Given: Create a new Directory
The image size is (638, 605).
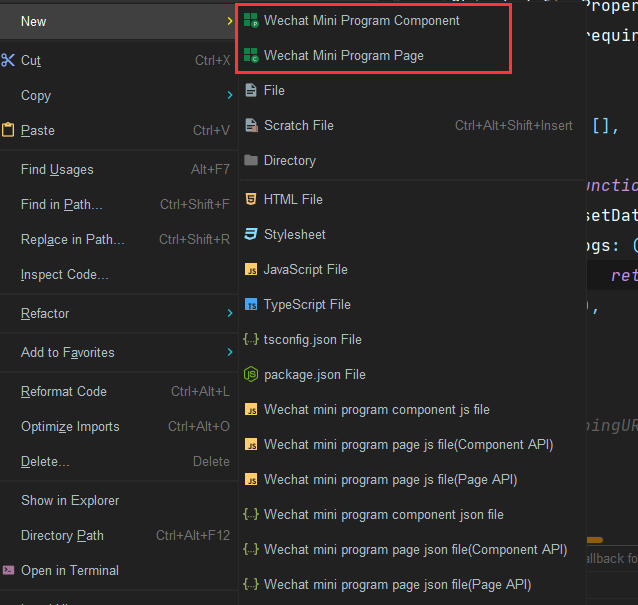Looking at the screenshot, I should [x=412, y=160].
